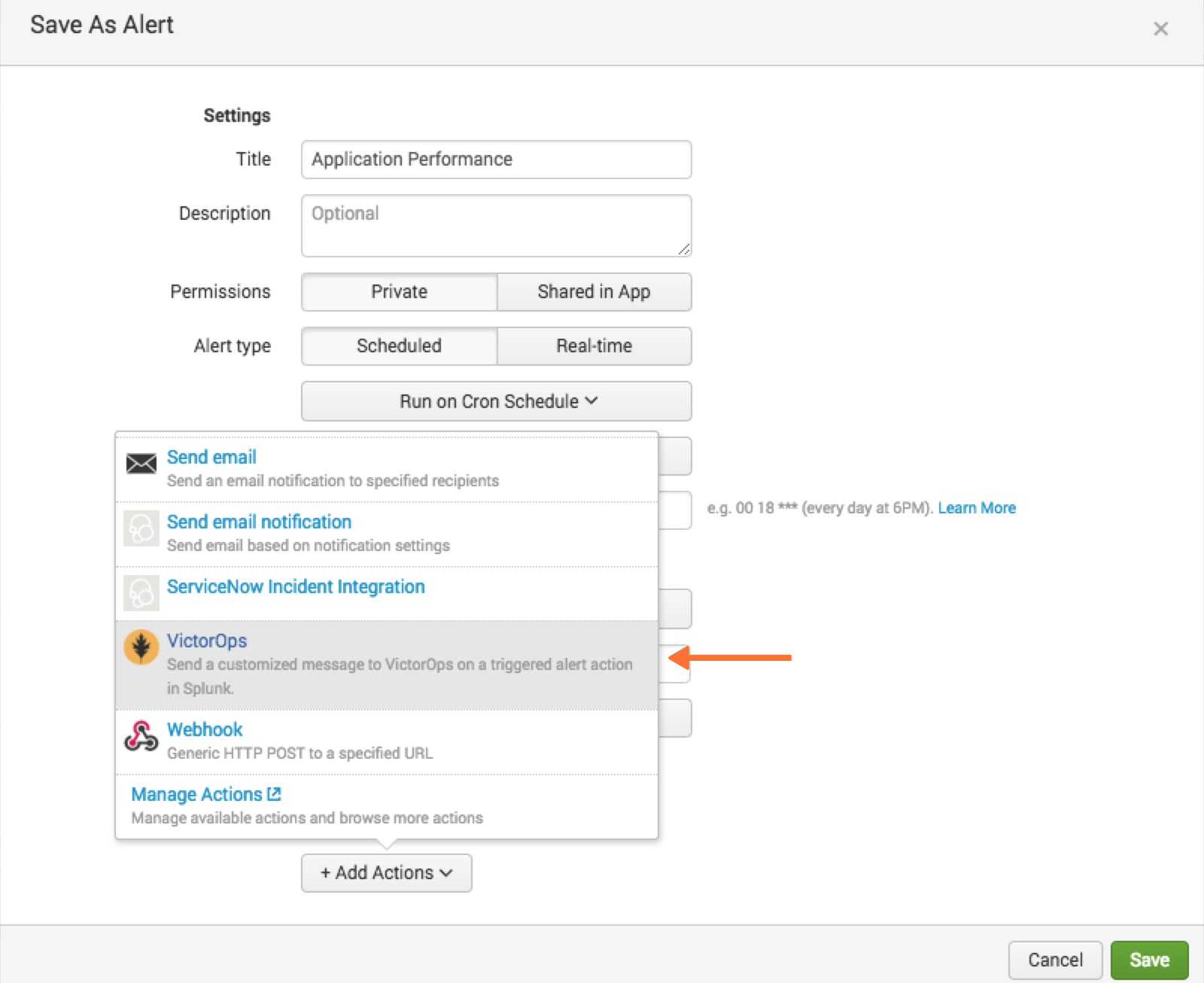This screenshot has width=1204, height=983.
Task: Choose Real-time alert type
Action: click(594, 346)
